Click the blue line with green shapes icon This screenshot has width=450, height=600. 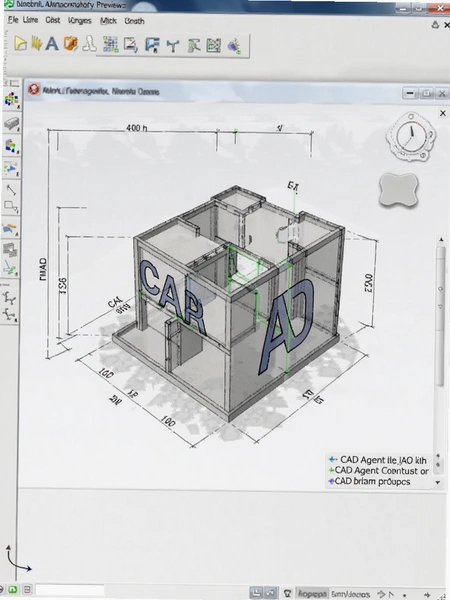point(10,268)
